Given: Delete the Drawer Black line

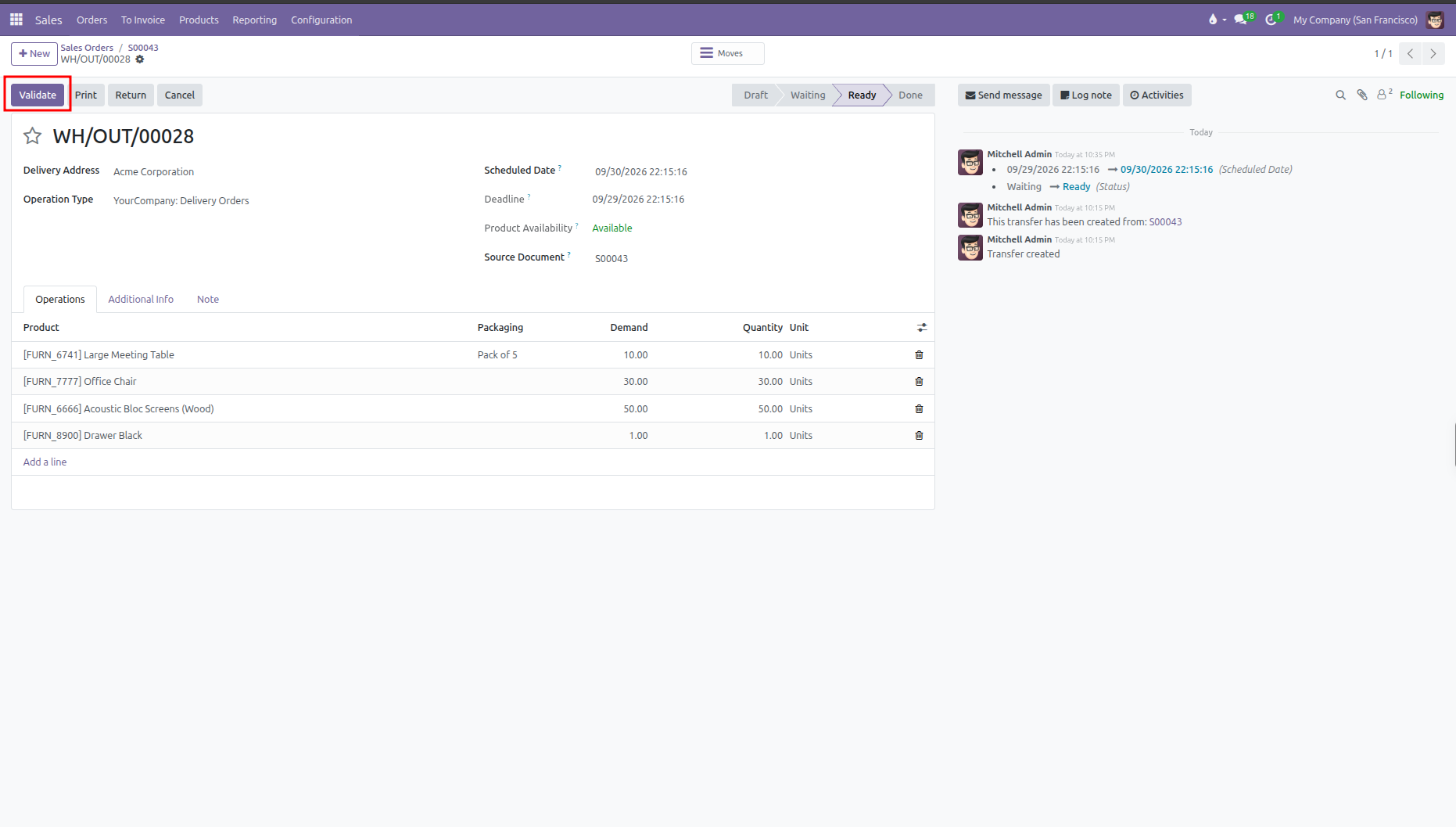Looking at the screenshot, I should [919, 436].
